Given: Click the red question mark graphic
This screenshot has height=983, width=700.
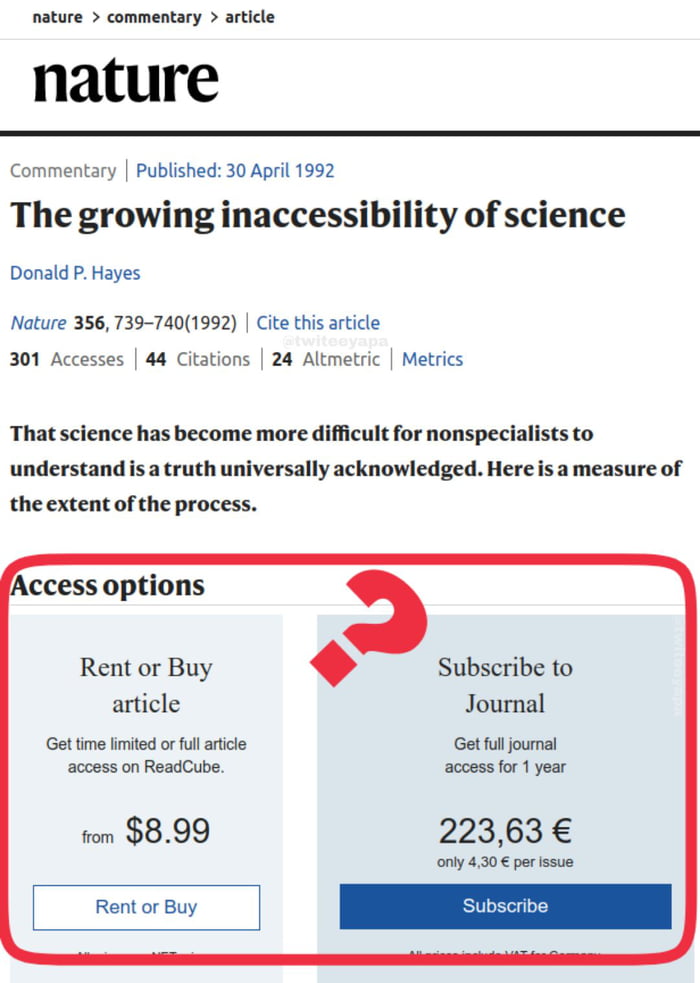Looking at the screenshot, I should tap(371, 626).
